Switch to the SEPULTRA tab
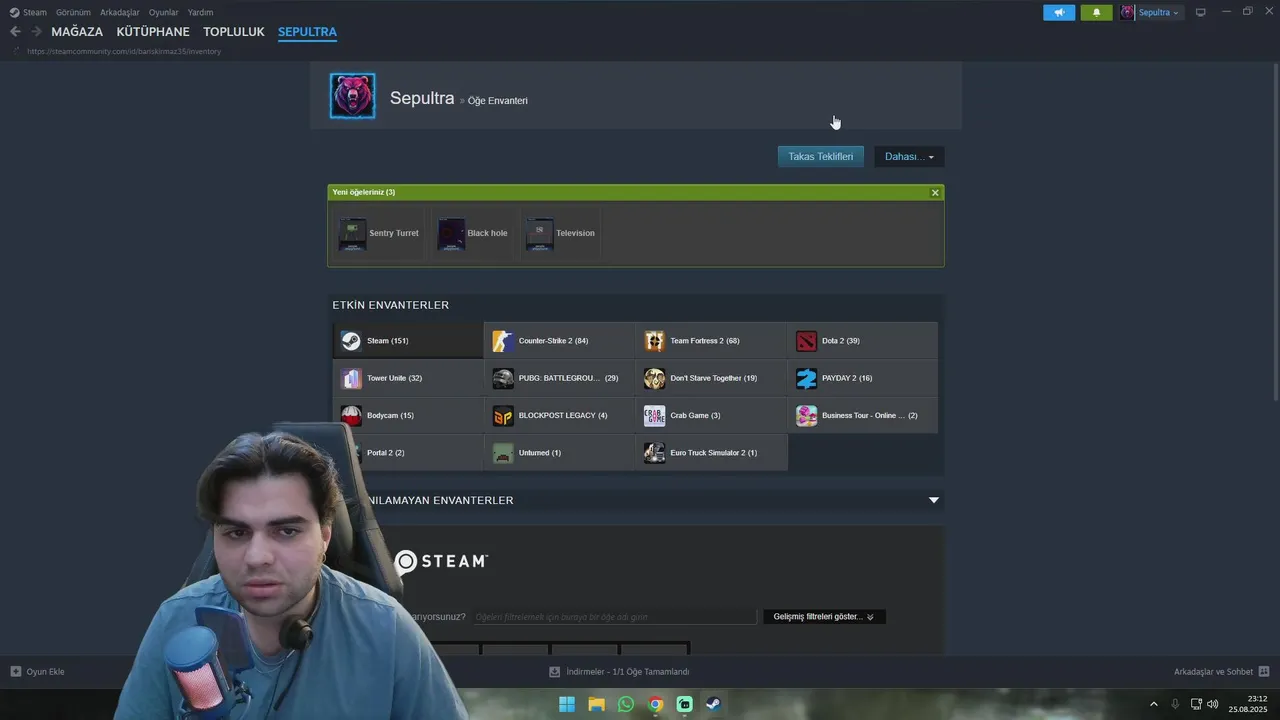This screenshot has height=720, width=1280. pos(307,32)
